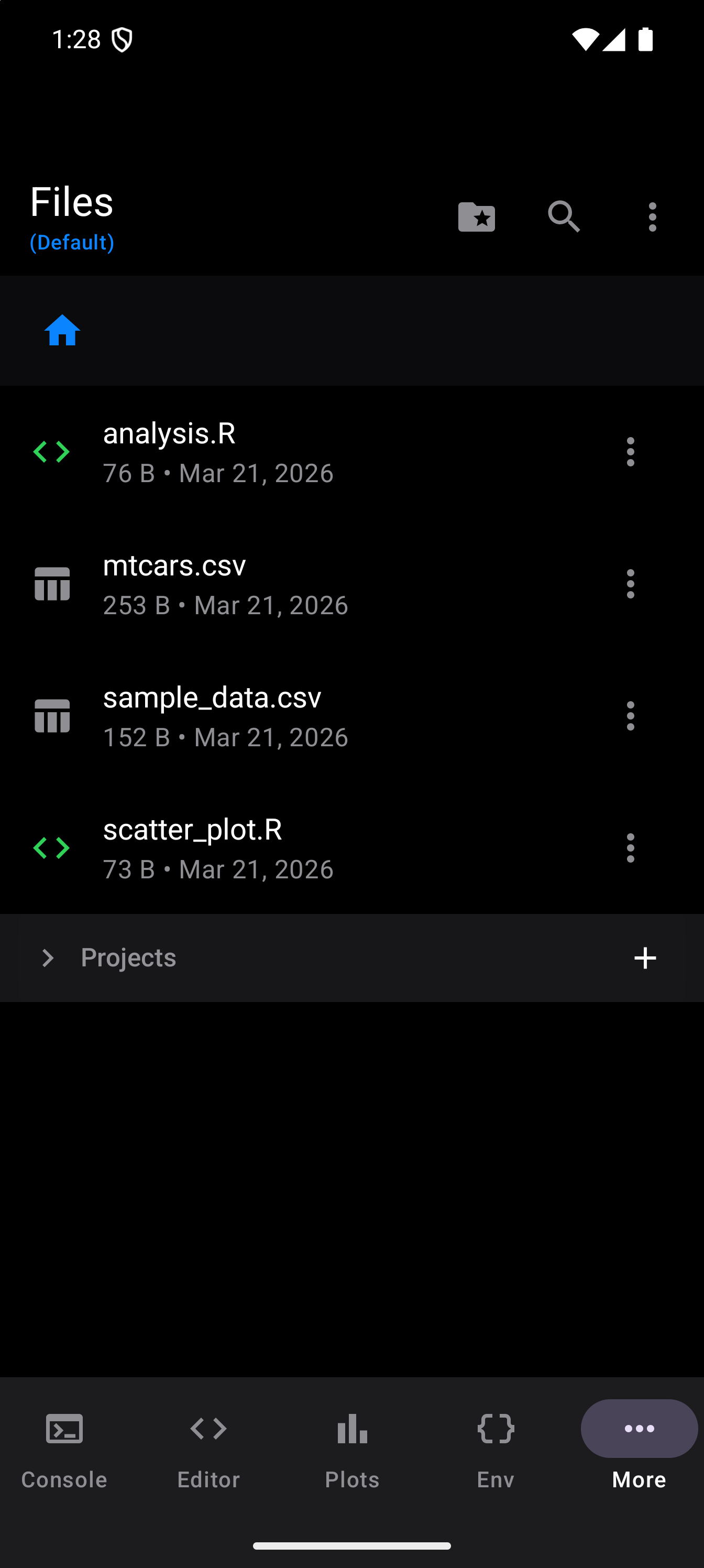The height and width of the screenshot is (1568, 704).
Task: Tap the scatter_plot.R code icon
Action: 52,848
